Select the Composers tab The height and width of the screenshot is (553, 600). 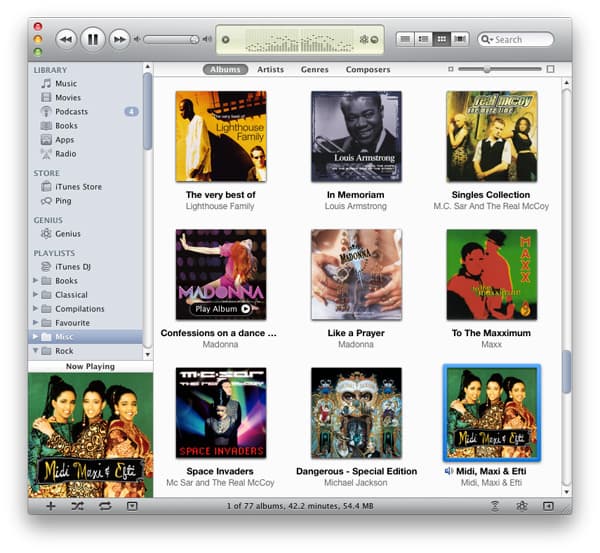(x=368, y=70)
